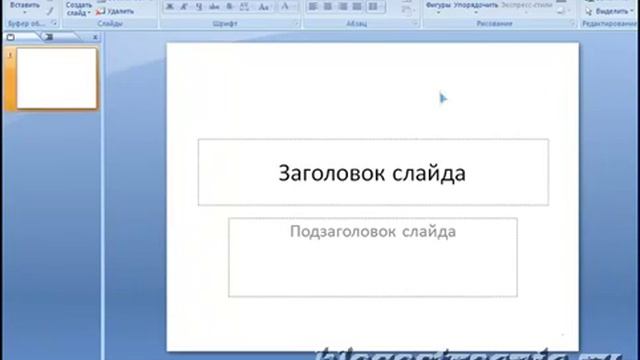Open font color A dropdown
Viewport: 640px width, 360px height.
[x=288, y=7]
